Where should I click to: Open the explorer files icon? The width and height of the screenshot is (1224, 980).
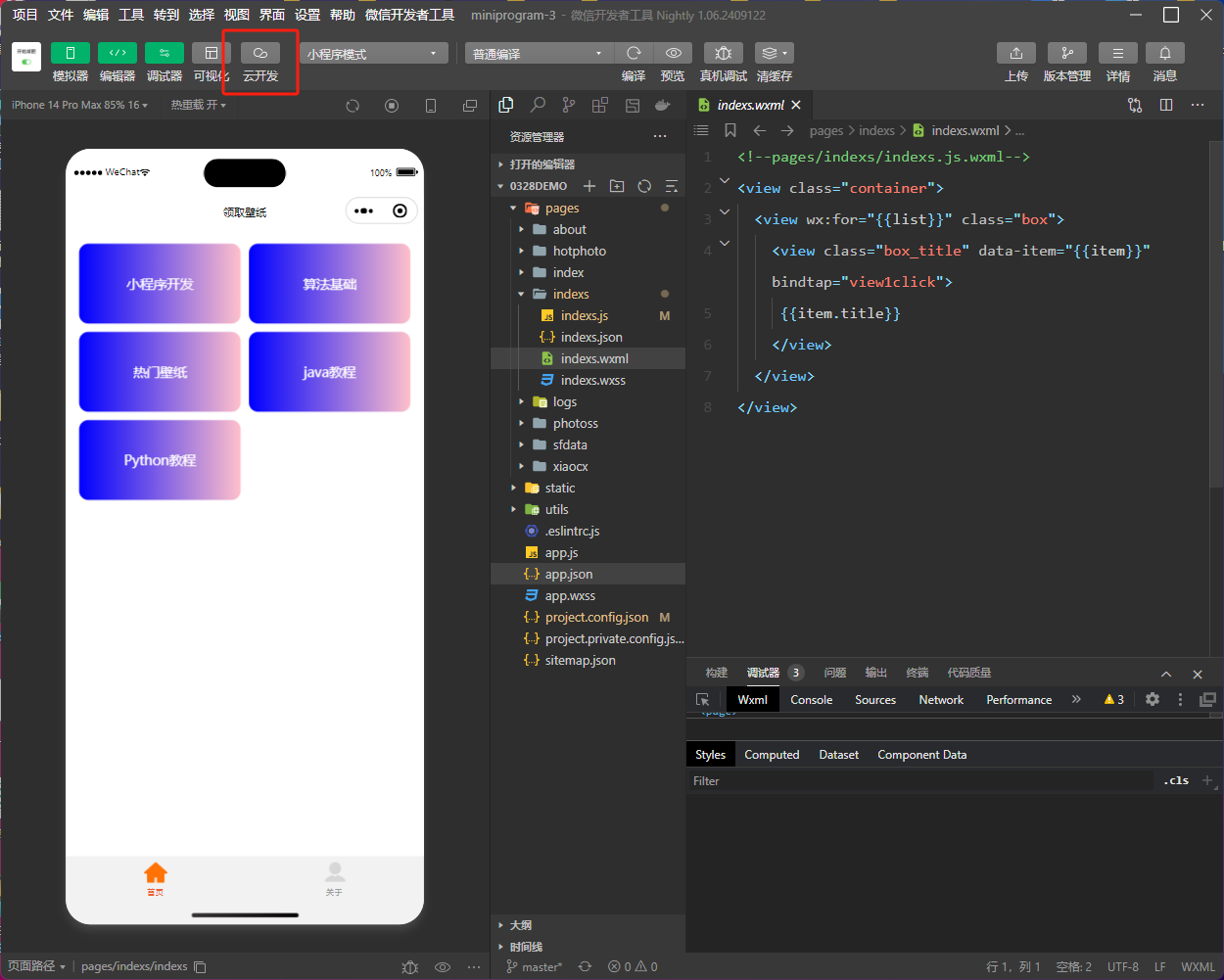tap(506, 105)
